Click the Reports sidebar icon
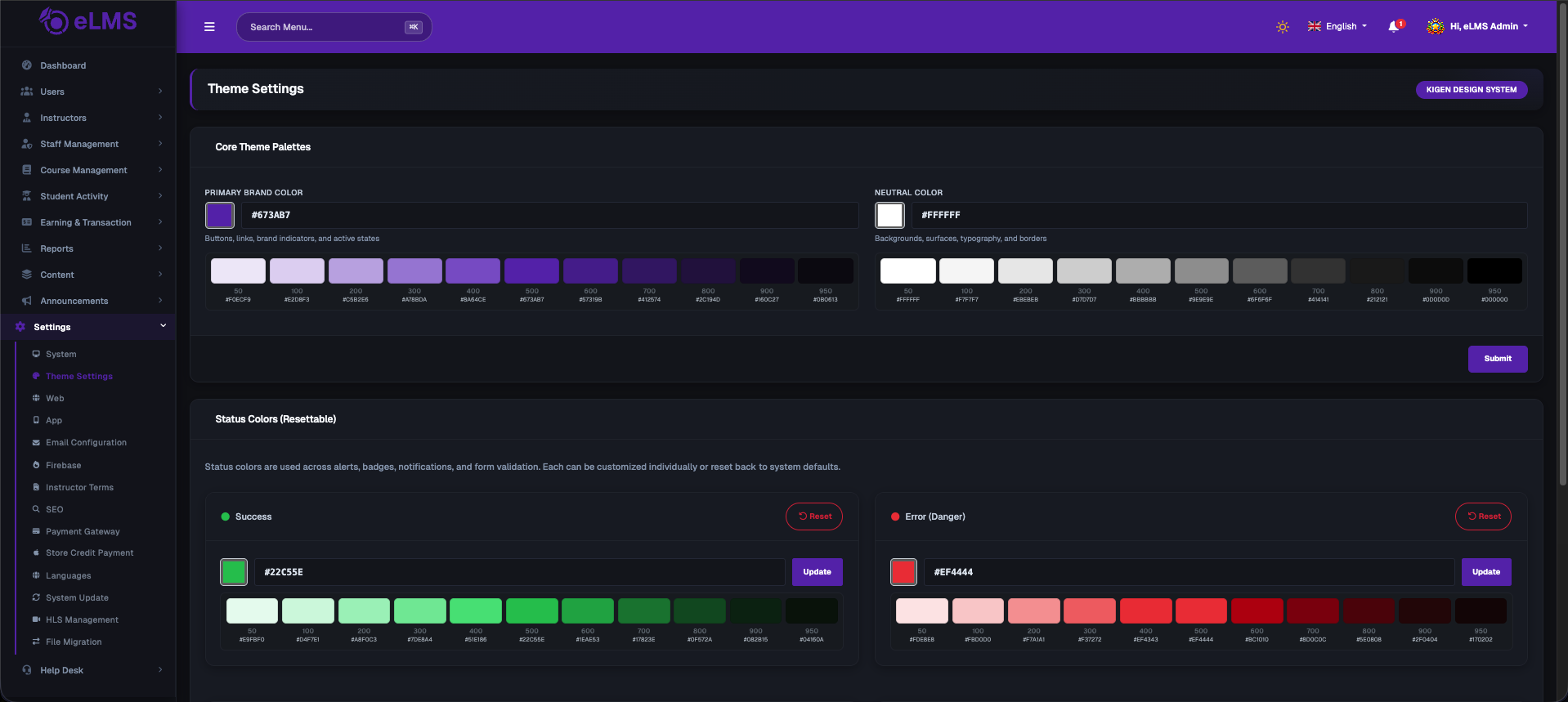1568x702 pixels. coord(27,248)
